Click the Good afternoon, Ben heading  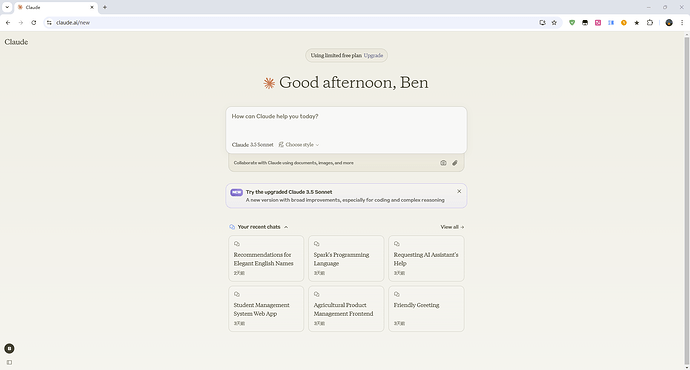(x=353, y=82)
